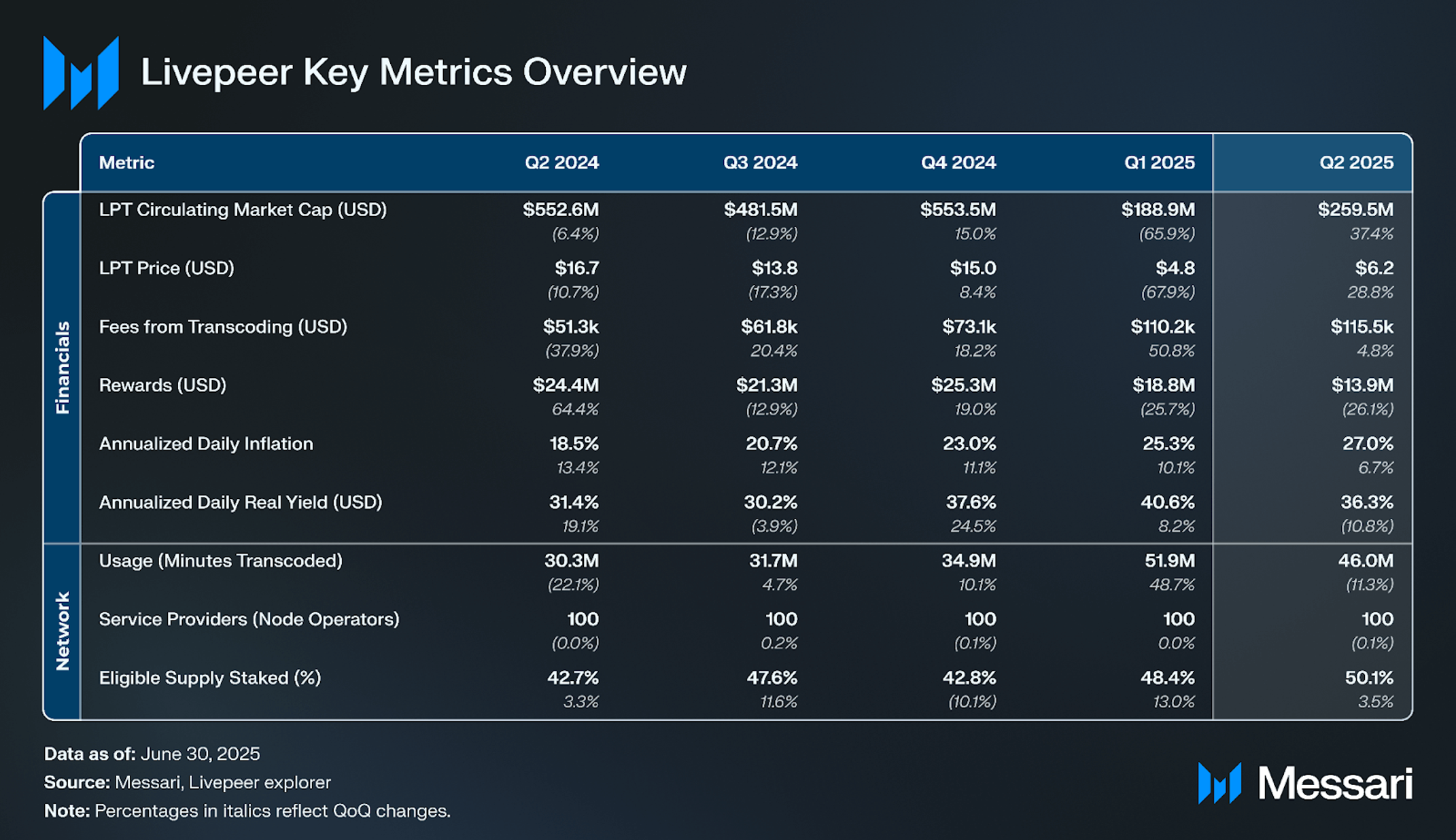Viewport: 1456px width, 840px height.
Task: Click the '$481.5M' market cap value
Action: [761, 209]
